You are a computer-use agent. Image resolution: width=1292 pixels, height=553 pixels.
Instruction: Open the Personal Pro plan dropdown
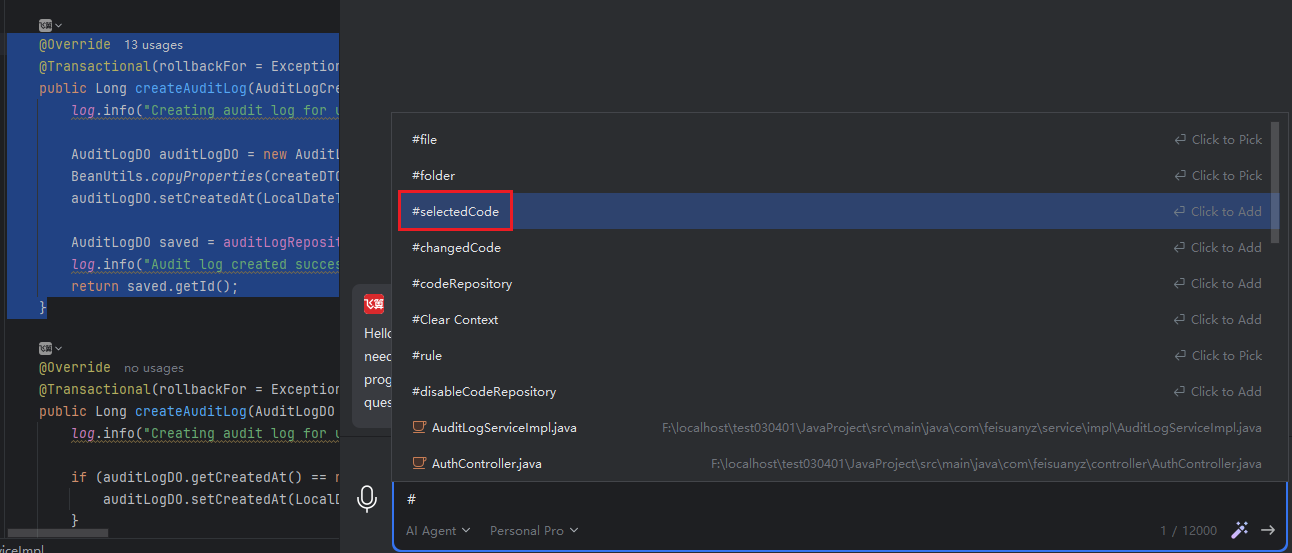click(x=533, y=531)
